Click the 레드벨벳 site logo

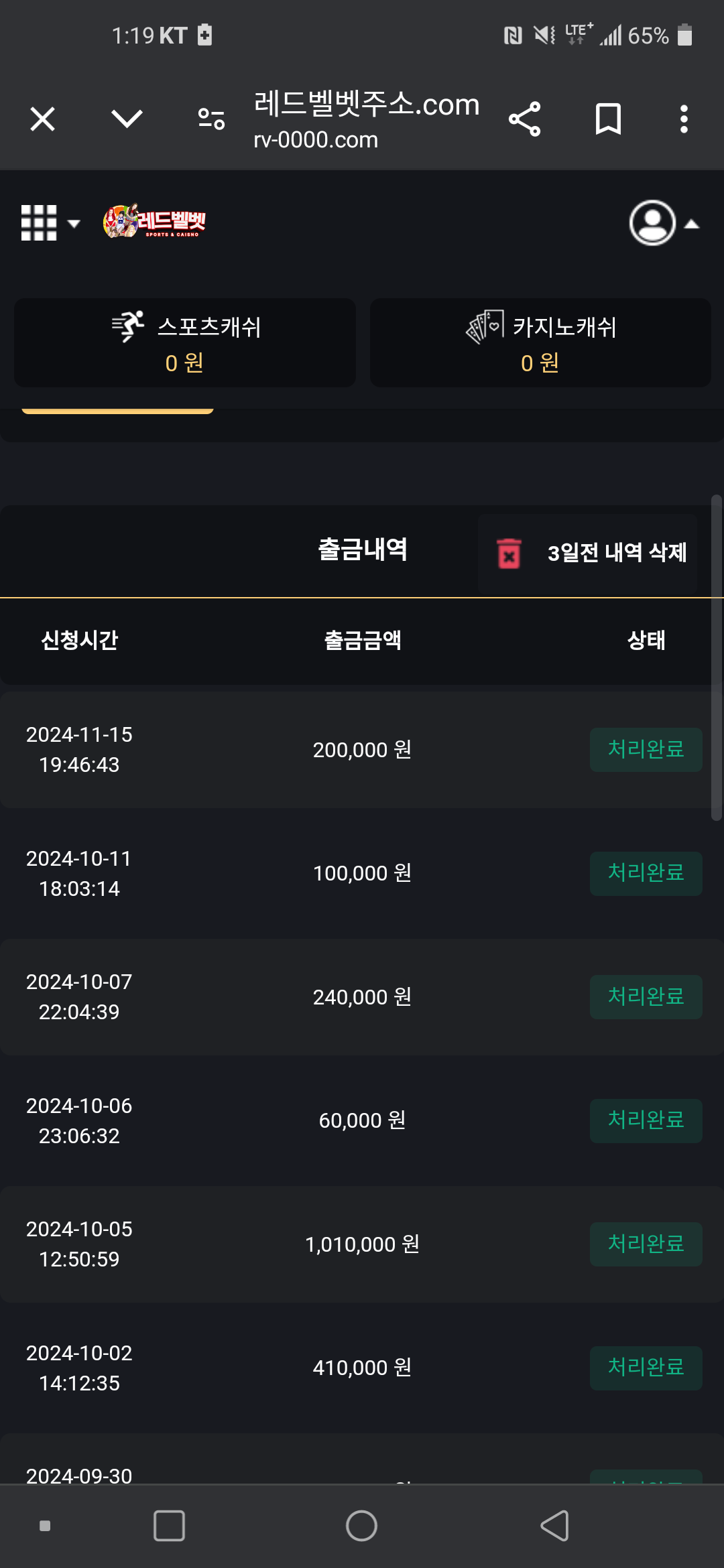tap(154, 221)
